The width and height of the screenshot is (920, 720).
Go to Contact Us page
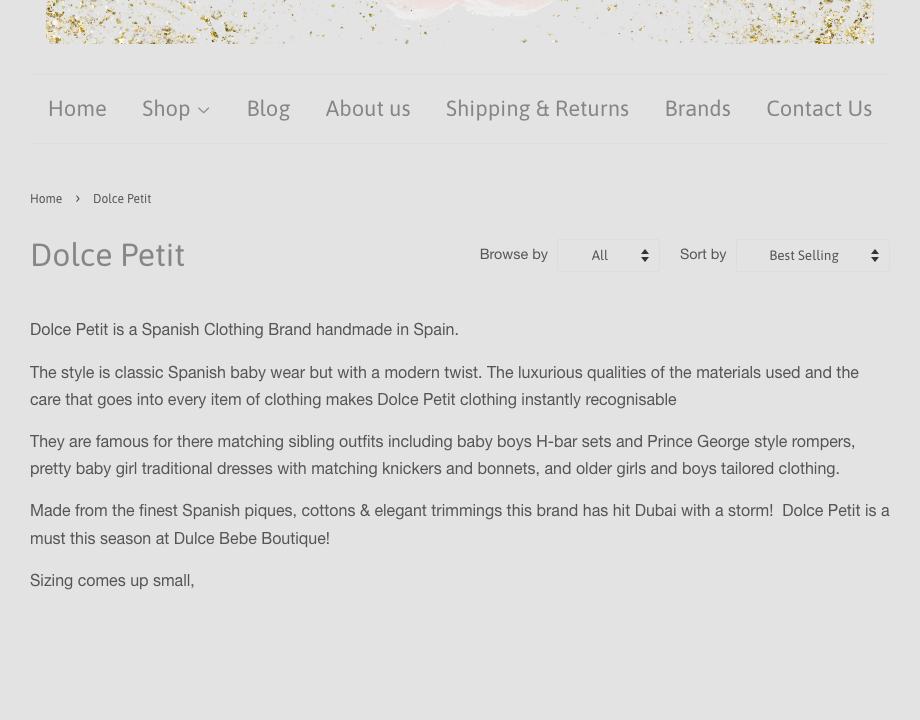pos(819,109)
